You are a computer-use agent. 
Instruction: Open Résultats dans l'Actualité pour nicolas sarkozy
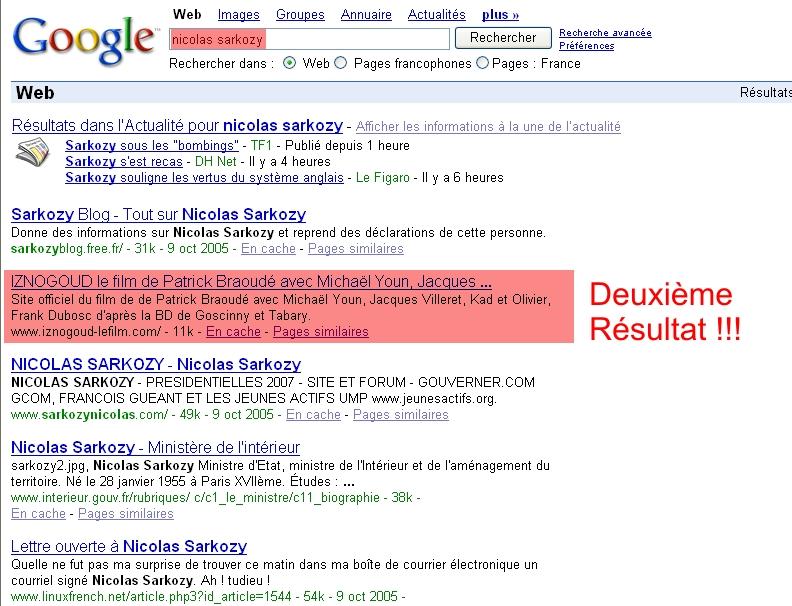[177, 125]
